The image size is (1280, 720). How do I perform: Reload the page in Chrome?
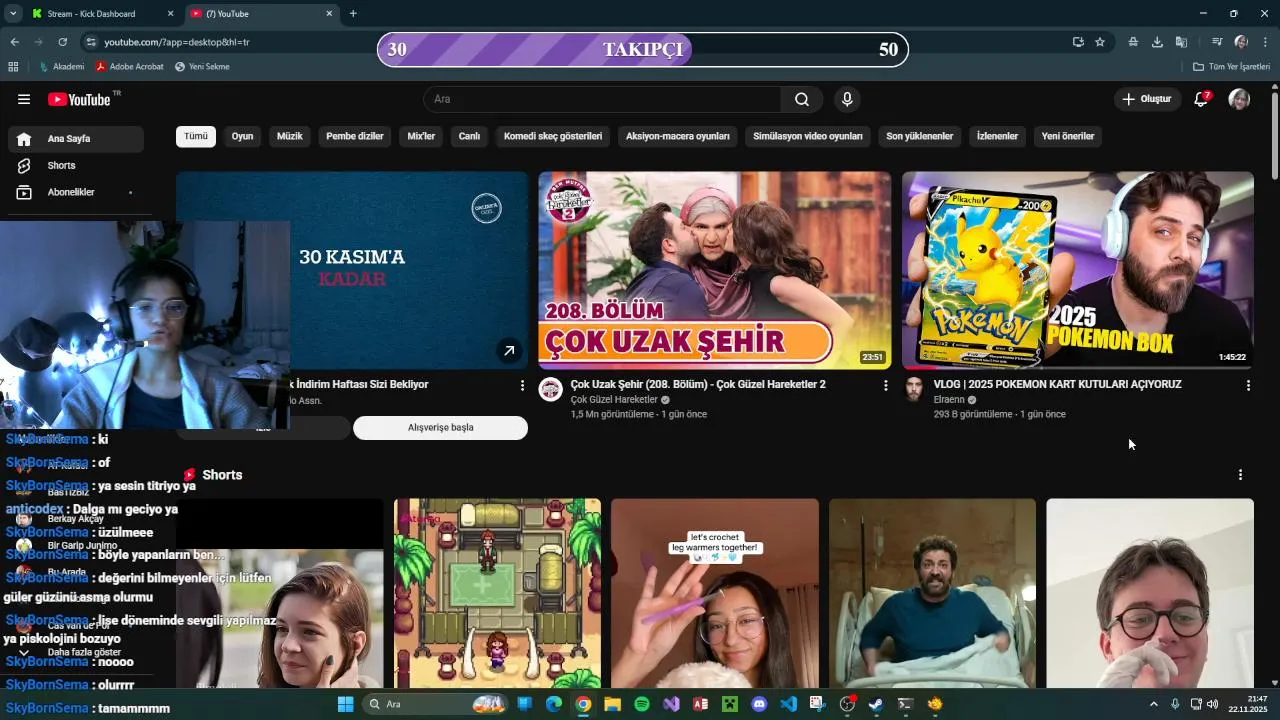[62, 42]
